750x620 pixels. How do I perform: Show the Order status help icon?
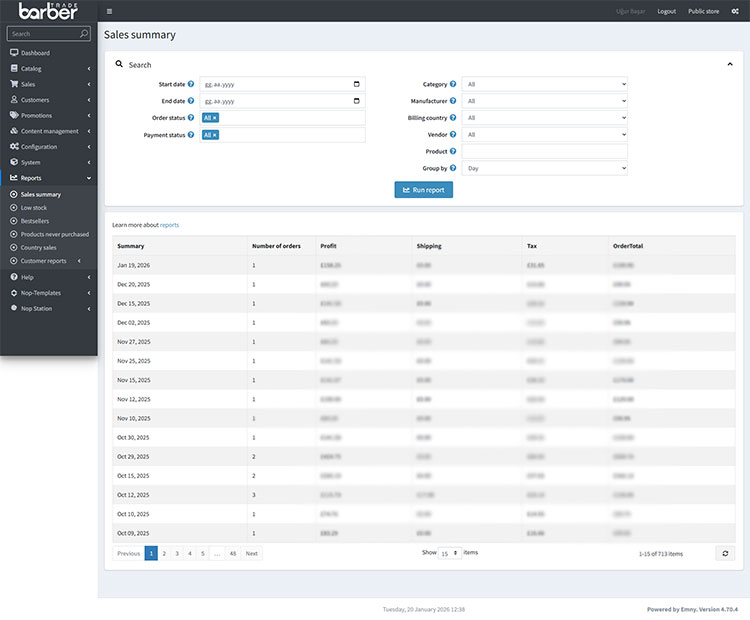point(191,118)
